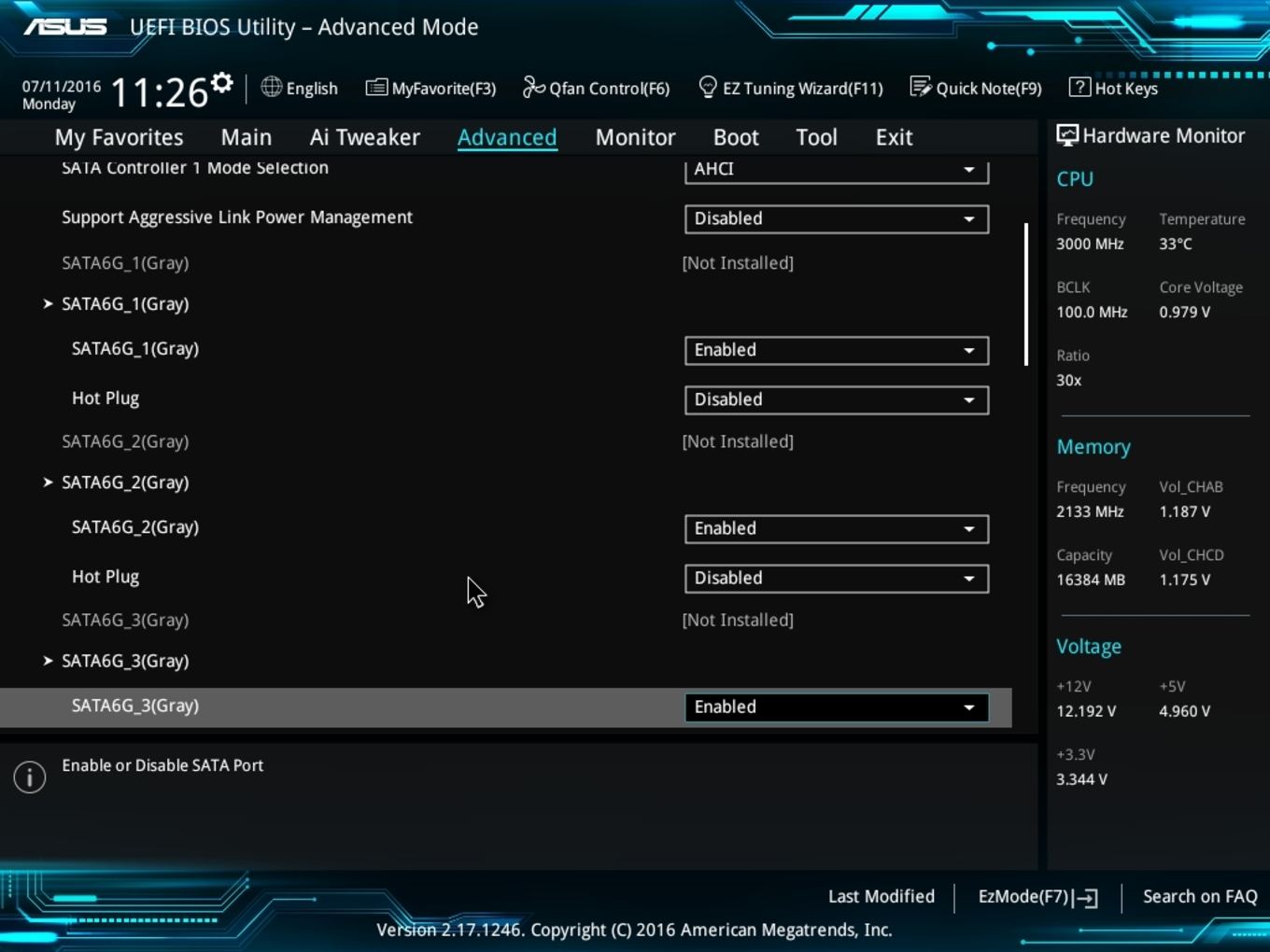Open the Tool tab
Viewport: 1270px width, 952px height.
[x=817, y=137]
